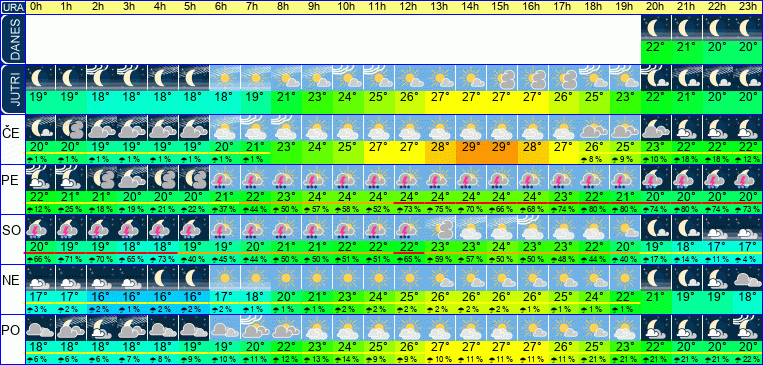Click the 12h column header

point(410,7)
